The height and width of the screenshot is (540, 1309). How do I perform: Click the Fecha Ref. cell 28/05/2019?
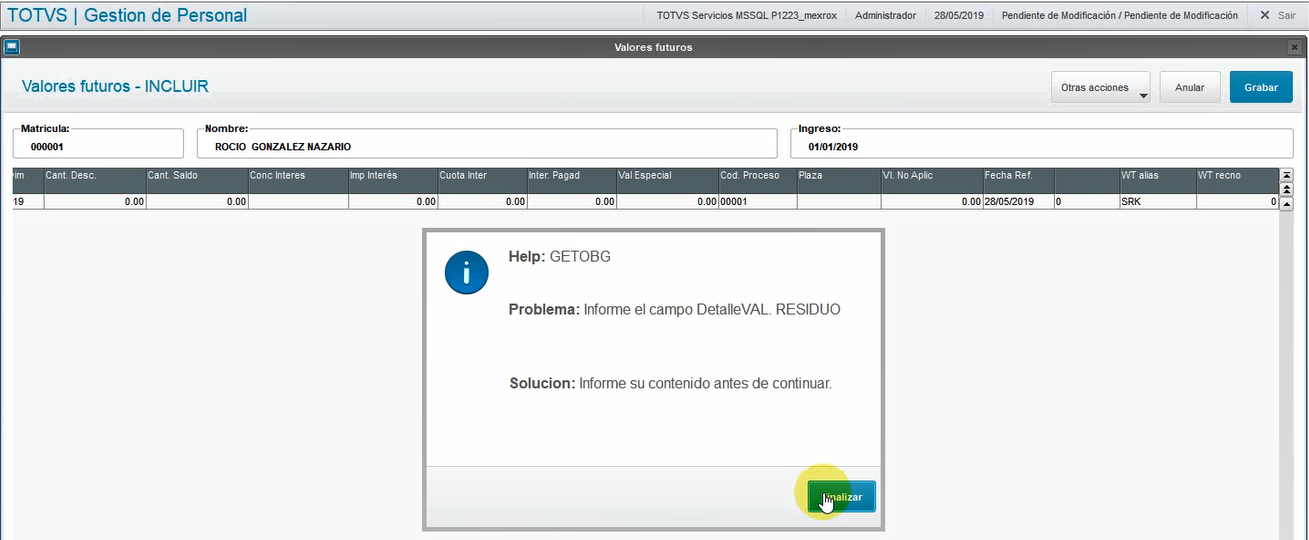[1017, 201]
